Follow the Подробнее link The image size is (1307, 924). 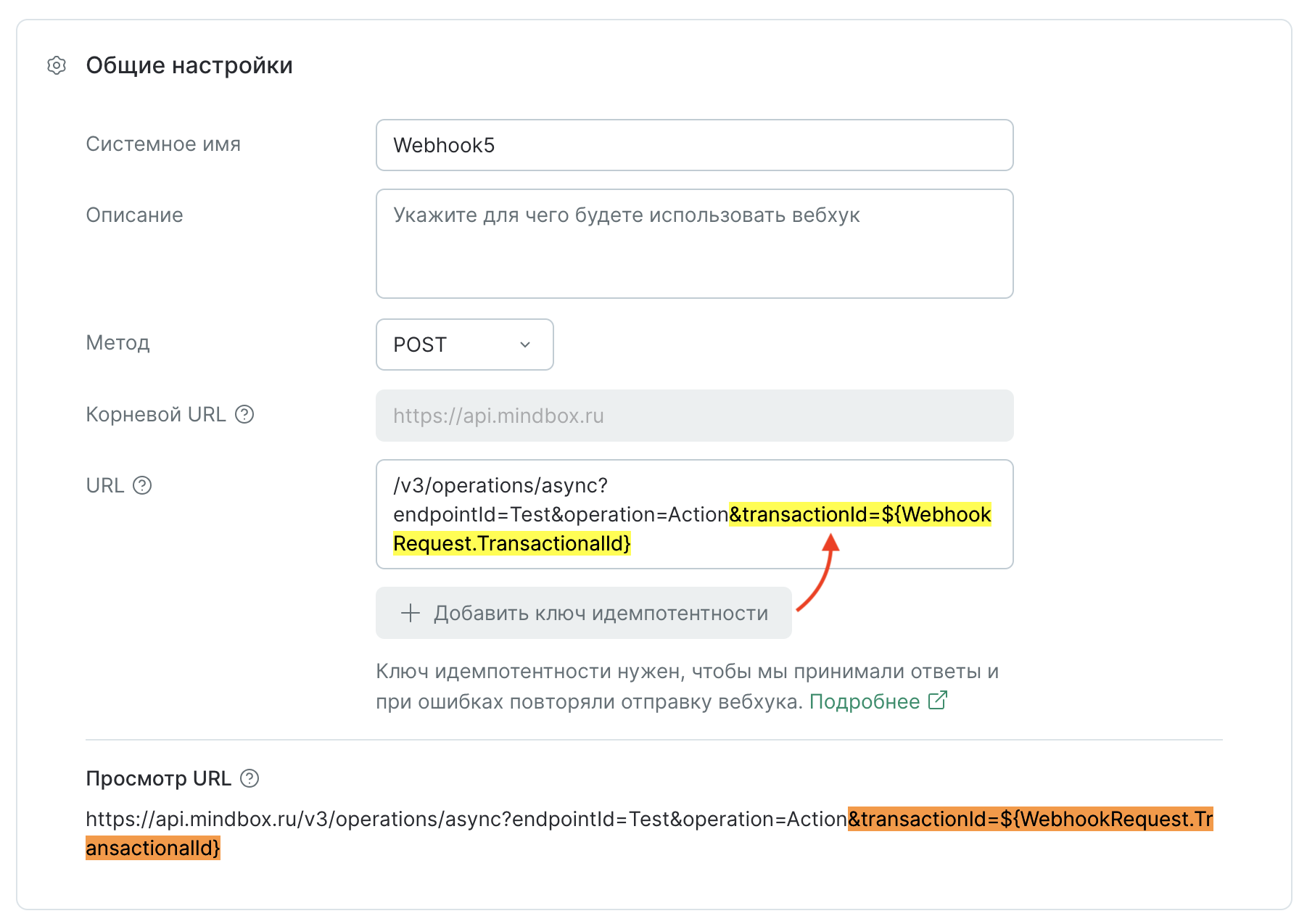(x=865, y=701)
